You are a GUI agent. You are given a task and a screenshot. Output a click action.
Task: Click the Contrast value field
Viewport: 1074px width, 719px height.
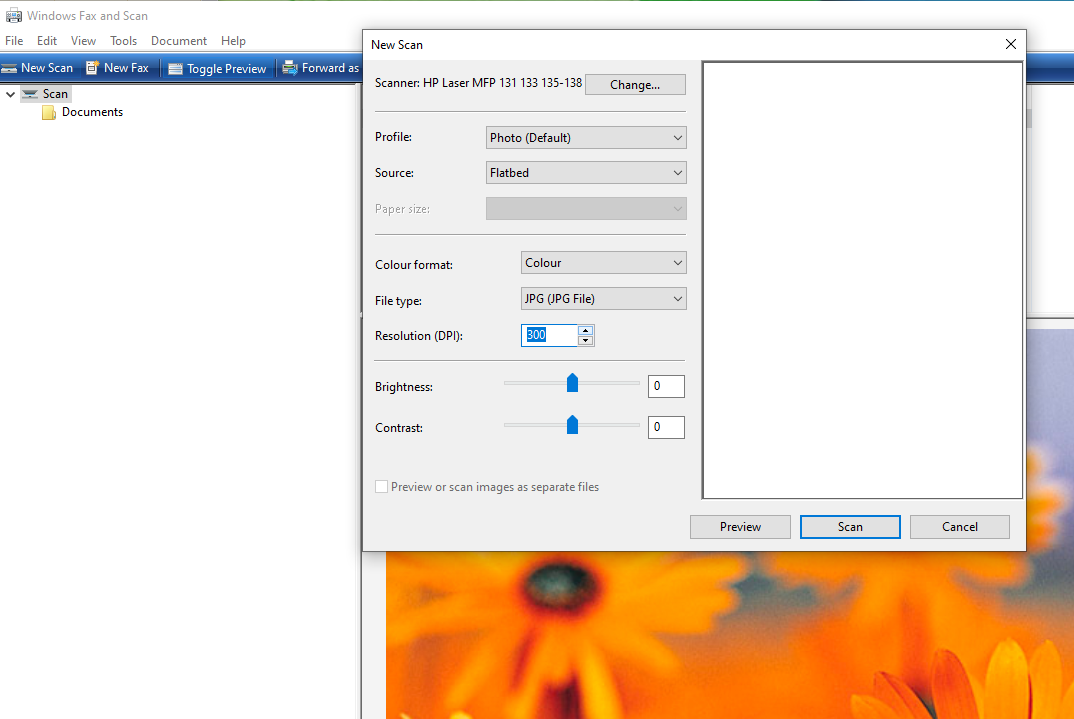pyautogui.click(x=666, y=427)
